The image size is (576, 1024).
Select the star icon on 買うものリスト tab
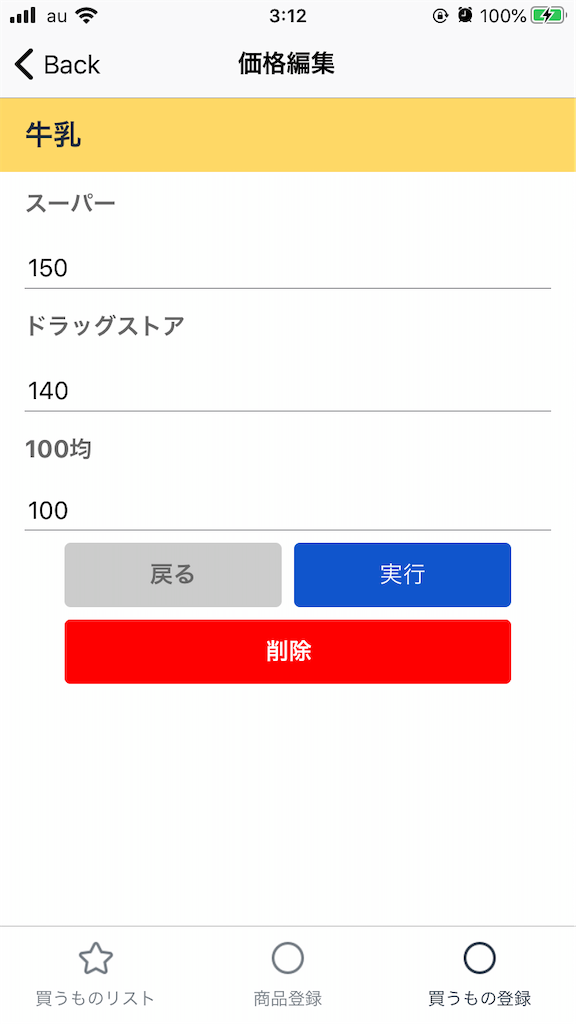(95, 957)
